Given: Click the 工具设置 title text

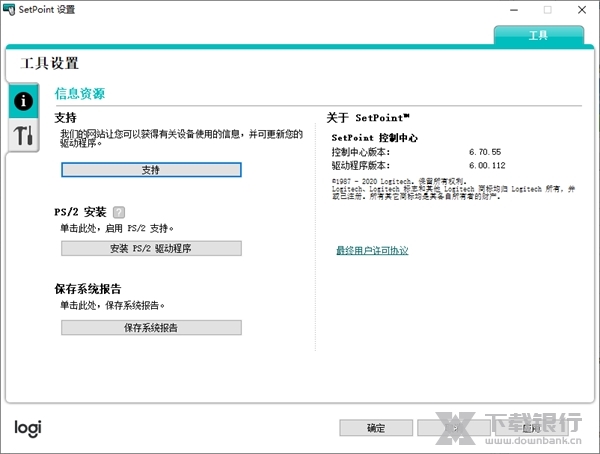Looking at the screenshot, I should [x=49, y=64].
